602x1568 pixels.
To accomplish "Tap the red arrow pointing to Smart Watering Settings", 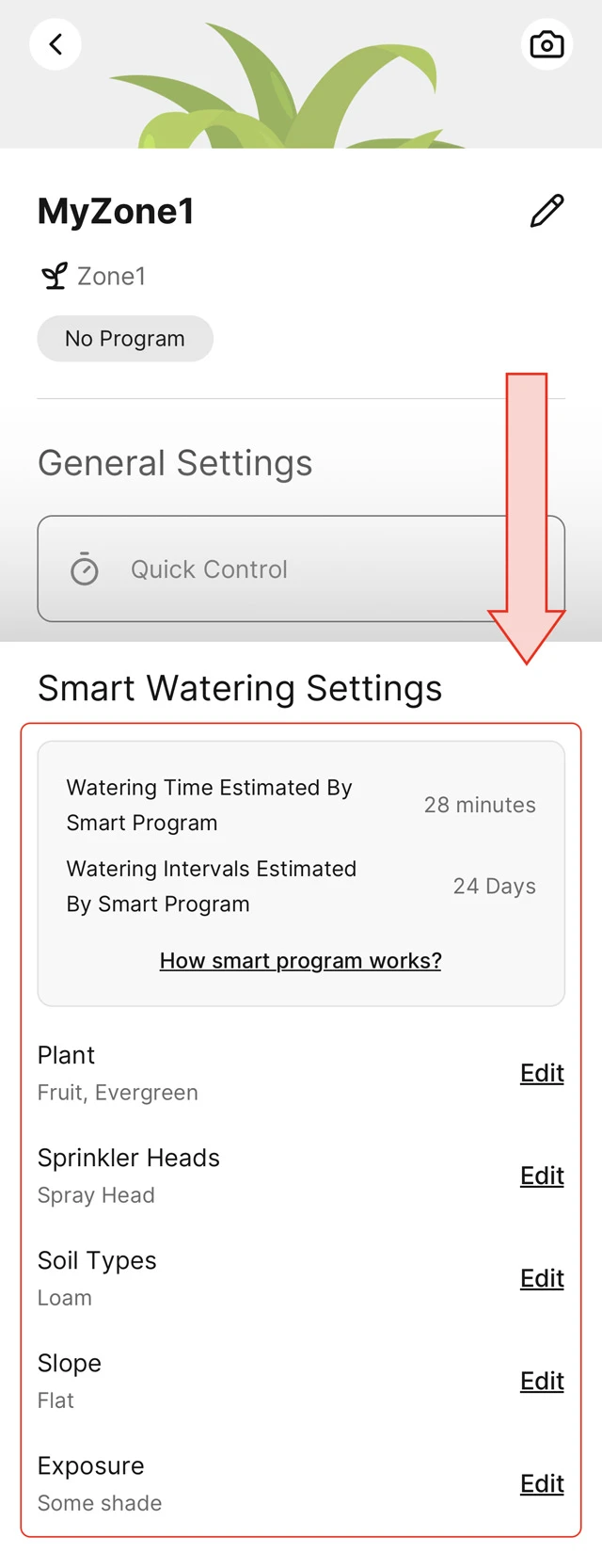I will (x=525, y=508).
